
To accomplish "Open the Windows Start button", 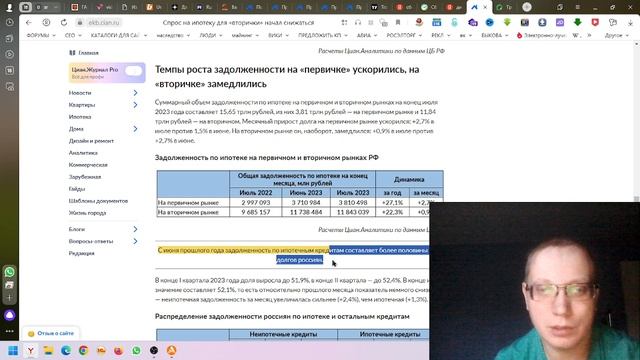I will (13, 351).
